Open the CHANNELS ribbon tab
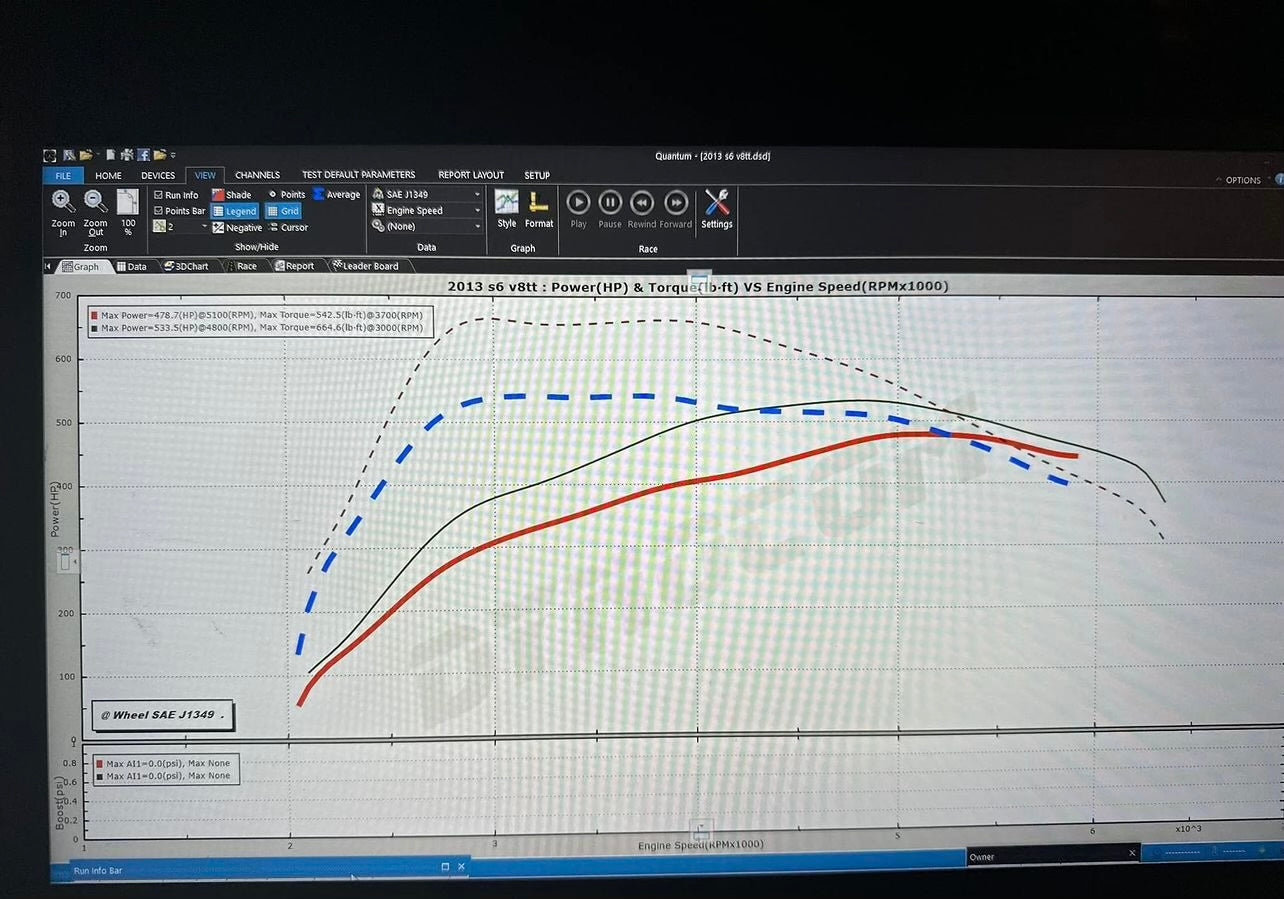The height and width of the screenshot is (899, 1284). pyautogui.click(x=257, y=174)
